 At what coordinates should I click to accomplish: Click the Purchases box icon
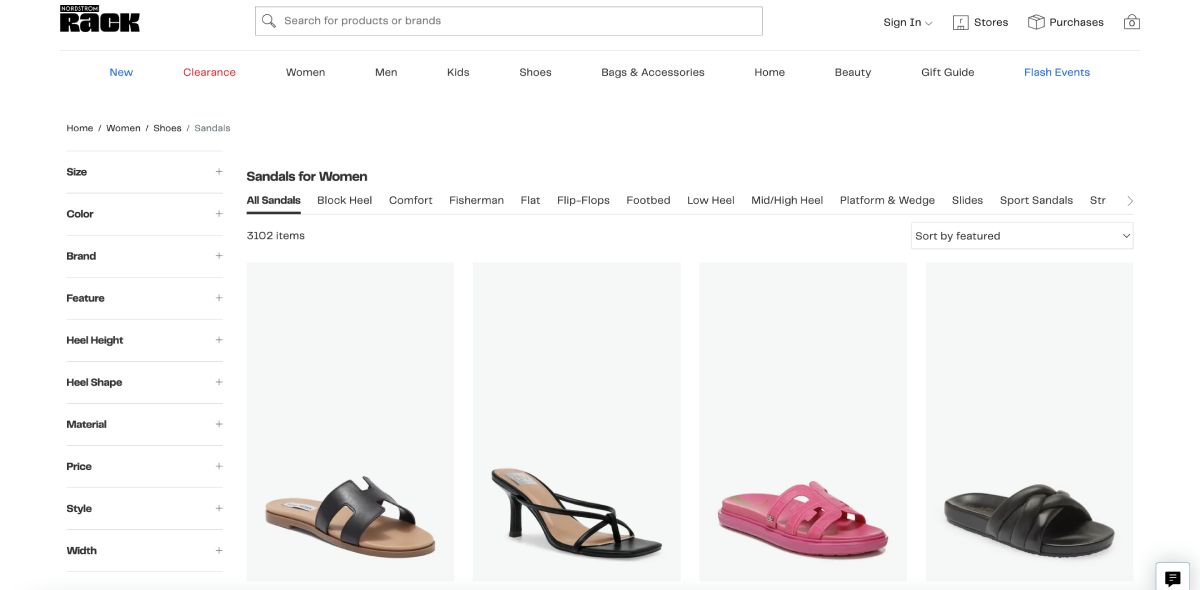click(1036, 22)
